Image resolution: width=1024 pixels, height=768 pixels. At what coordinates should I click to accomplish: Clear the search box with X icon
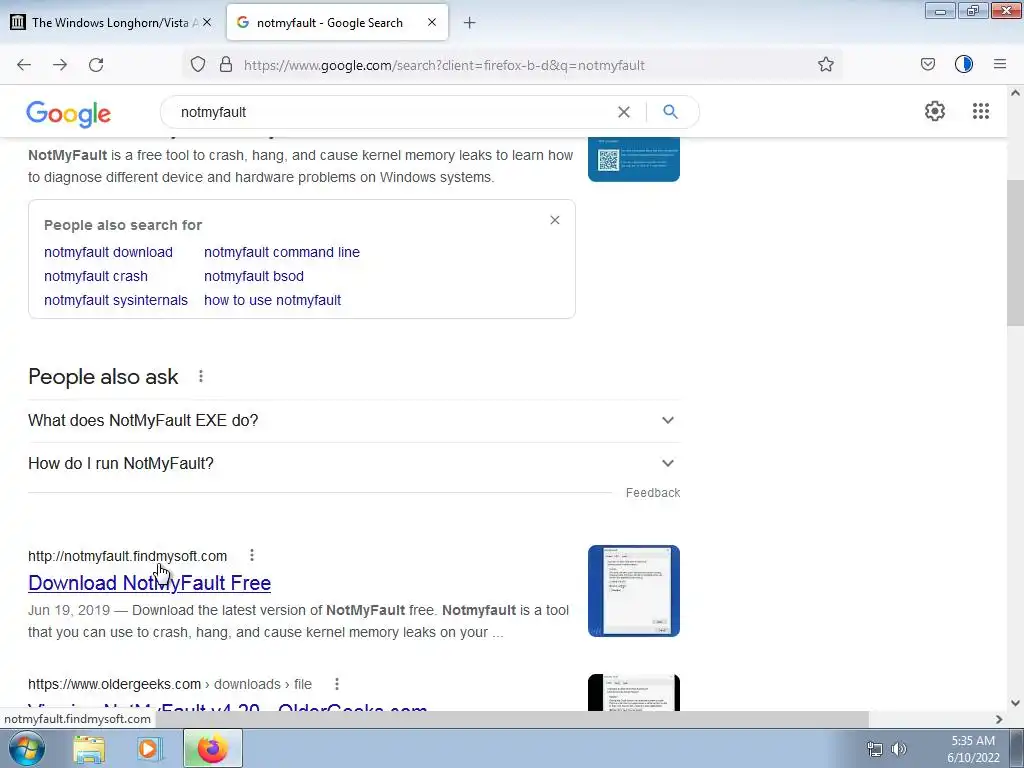click(624, 112)
